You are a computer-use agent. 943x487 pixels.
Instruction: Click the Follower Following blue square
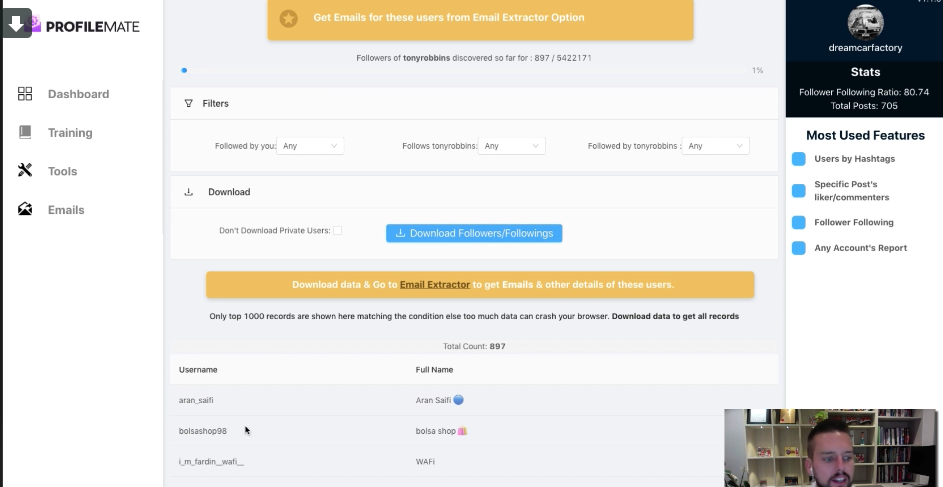[x=799, y=222]
